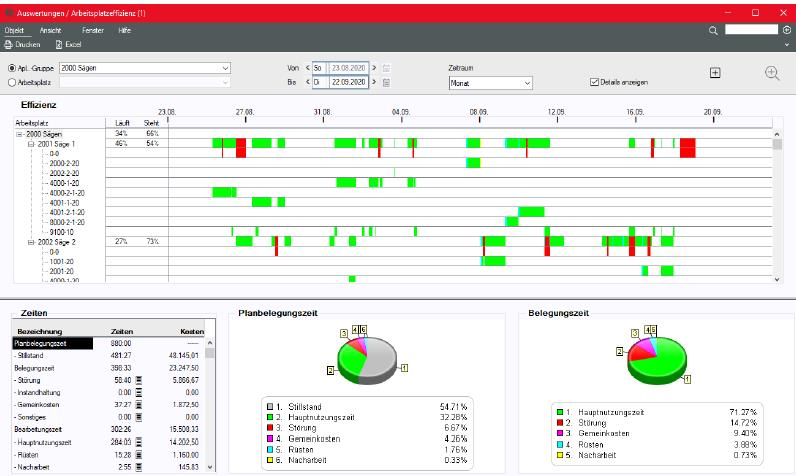Open calendar picker next to Bis date
The width and height of the screenshot is (796, 476).
click(x=387, y=82)
